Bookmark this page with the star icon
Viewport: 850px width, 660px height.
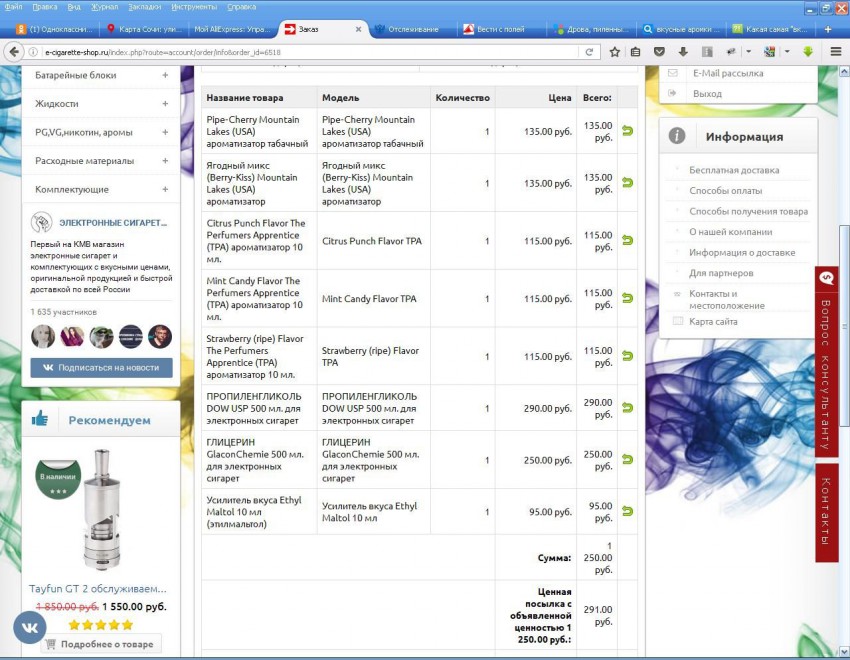point(614,51)
